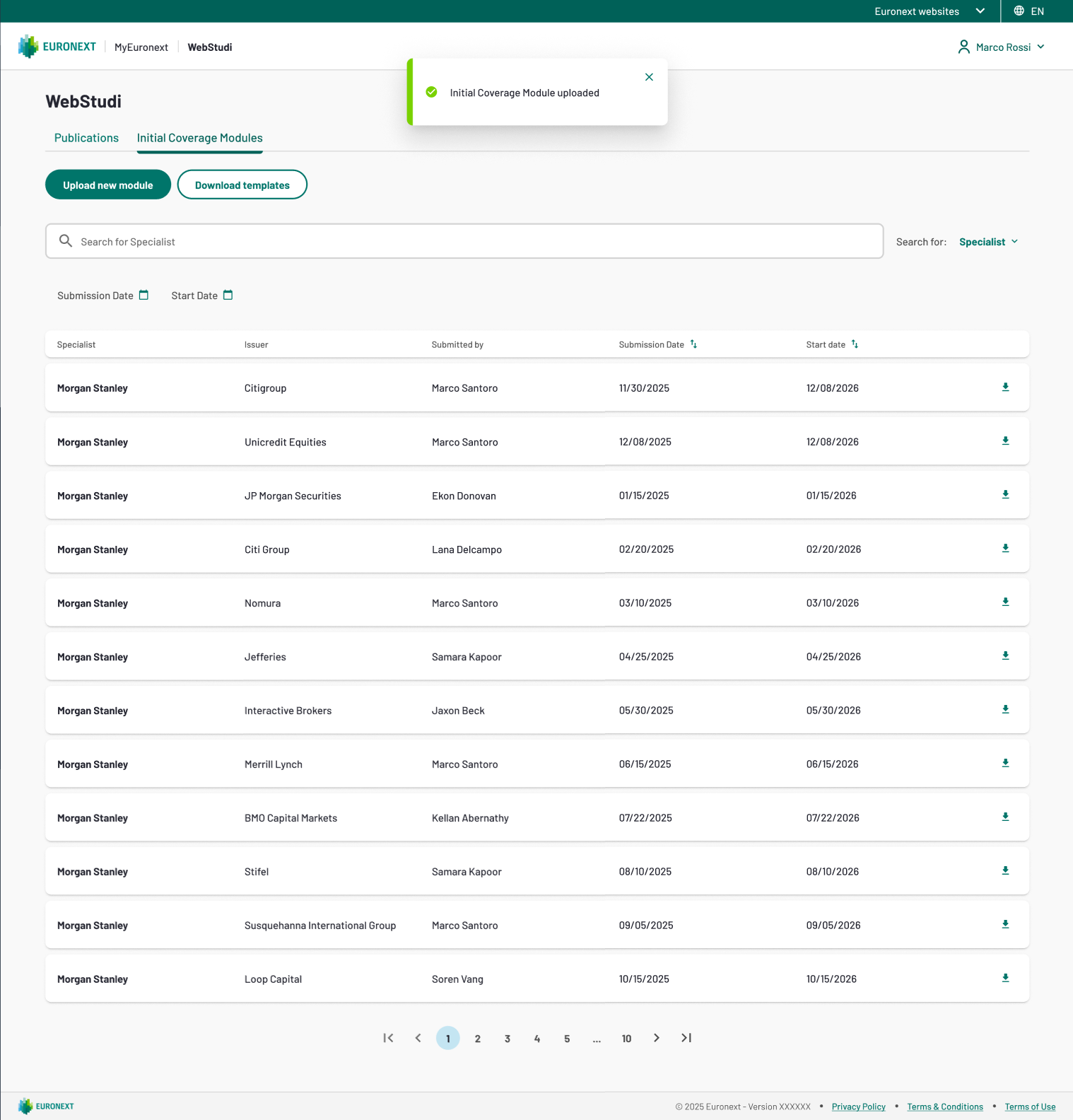Select the Initial Coverage Modules tab
This screenshot has width=1073, height=1120.
[x=200, y=138]
